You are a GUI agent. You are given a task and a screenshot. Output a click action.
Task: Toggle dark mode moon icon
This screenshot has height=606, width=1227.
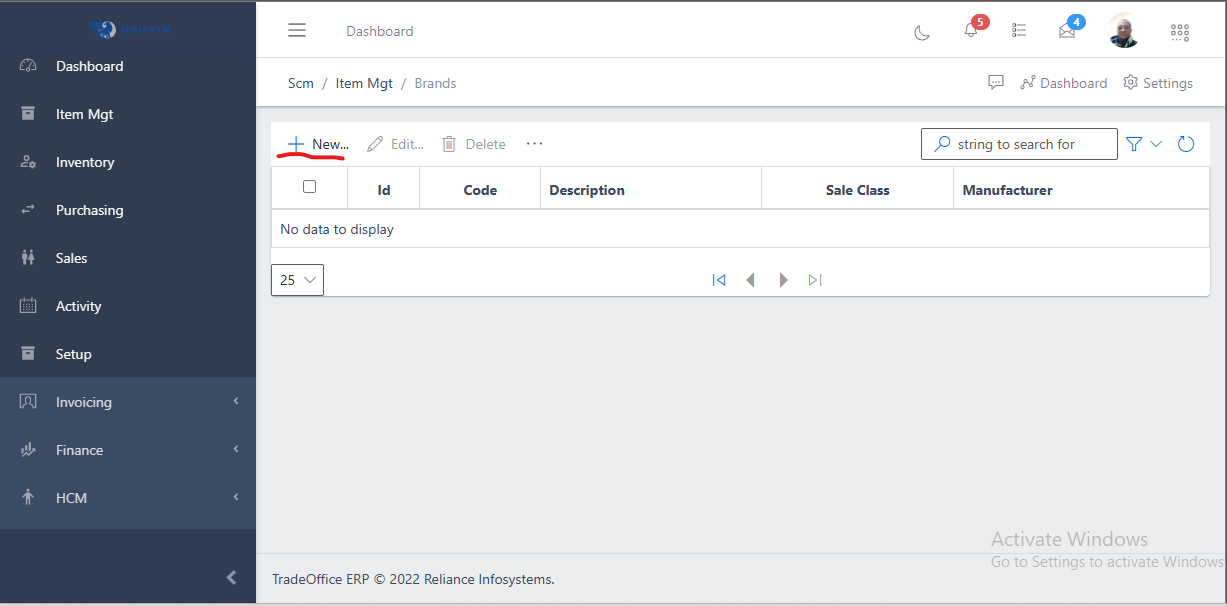point(922,32)
